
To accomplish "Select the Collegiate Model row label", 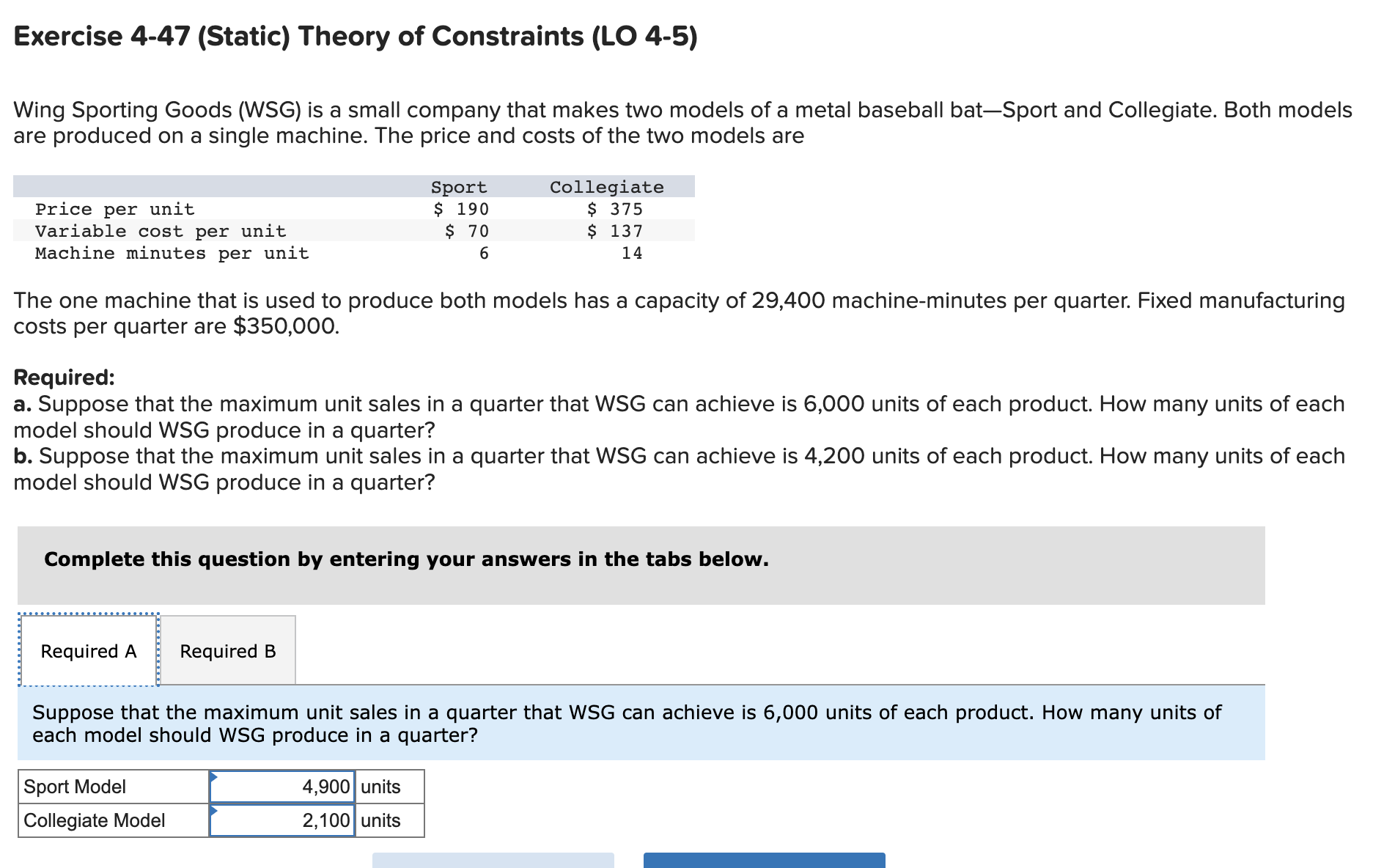I will [93, 820].
